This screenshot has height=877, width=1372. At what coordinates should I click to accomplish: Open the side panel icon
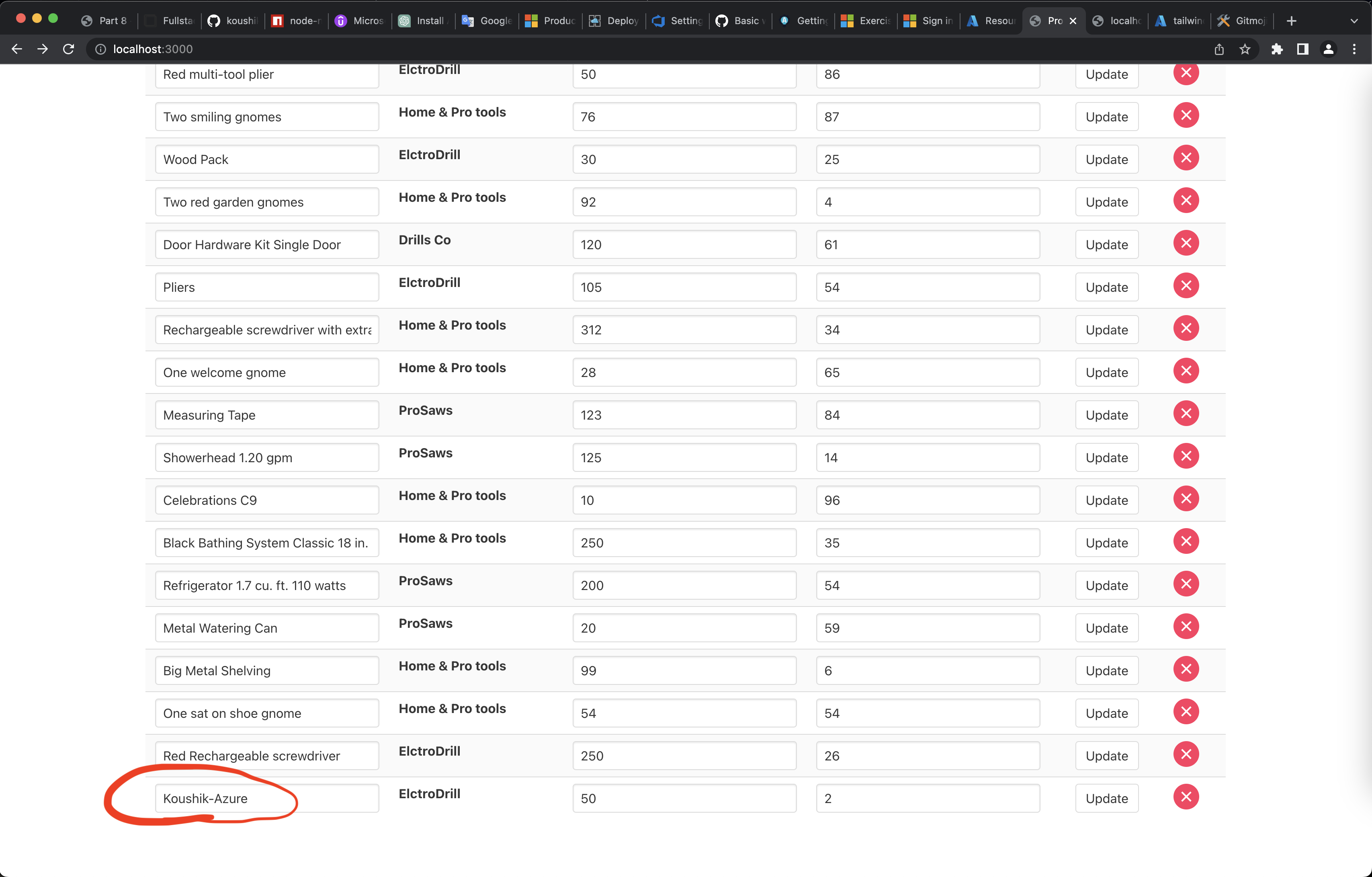(x=1302, y=49)
